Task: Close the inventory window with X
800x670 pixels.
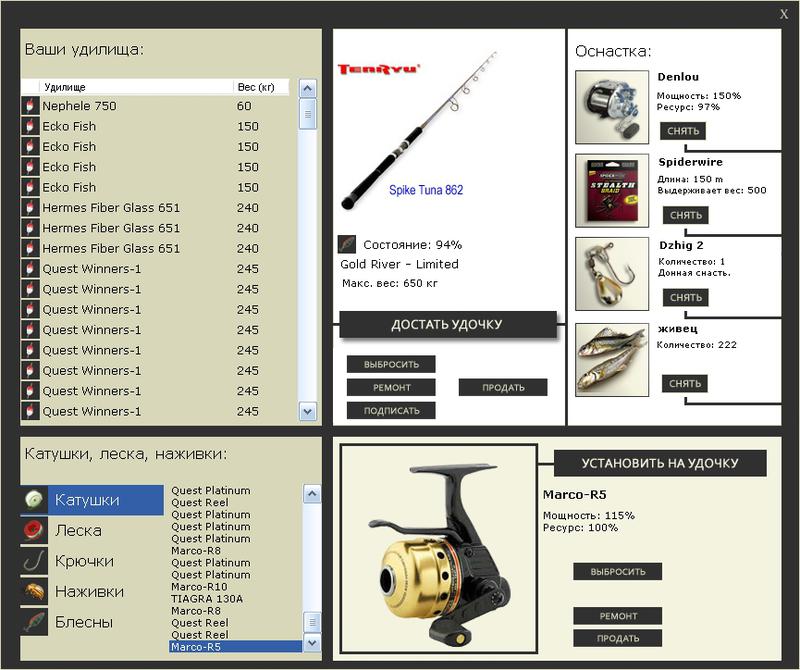Action: pyautogui.click(x=784, y=14)
